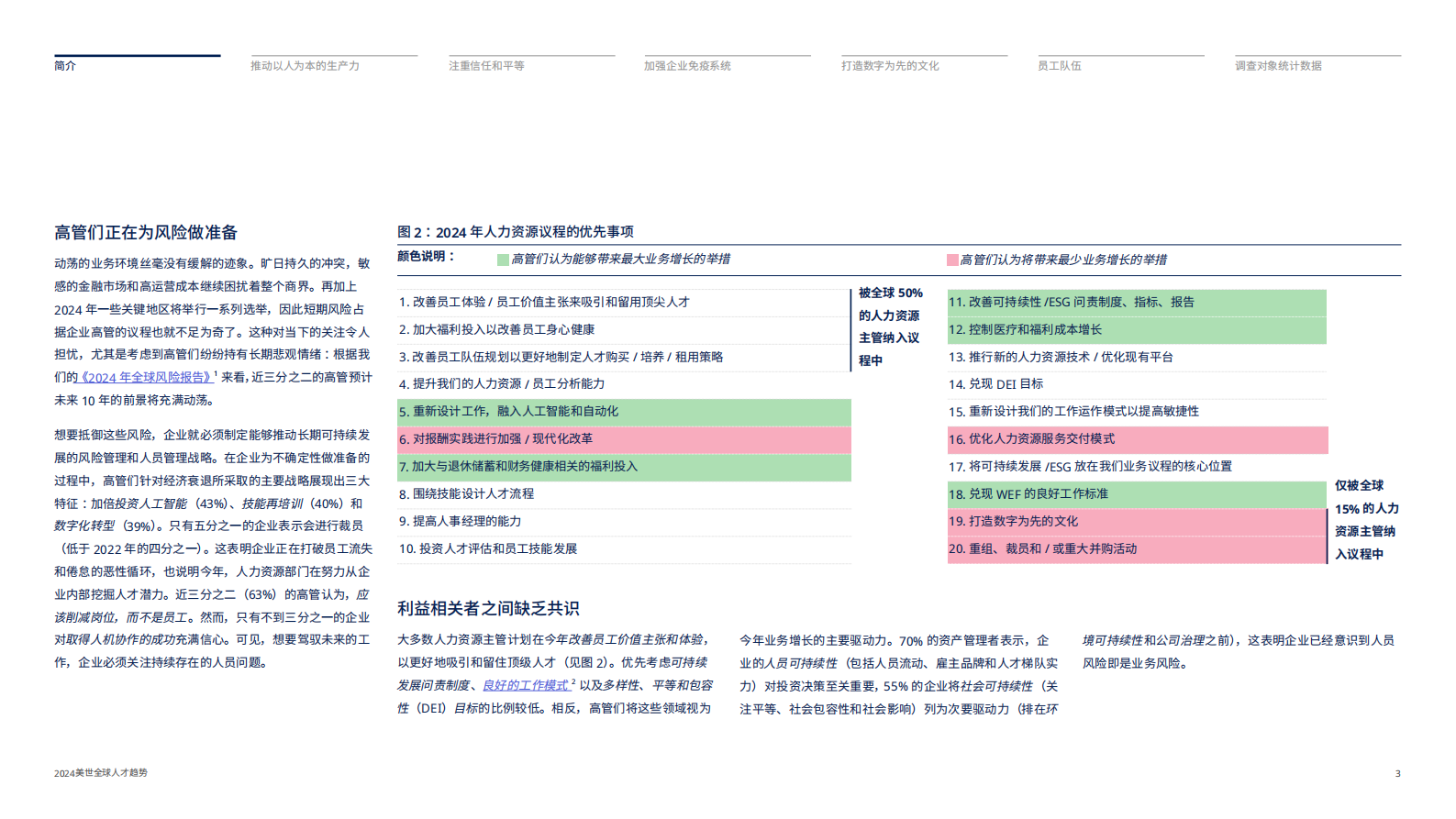Select item 1 改善员工体验 row
The height and width of the screenshot is (819, 1456).
pyautogui.click(x=543, y=302)
